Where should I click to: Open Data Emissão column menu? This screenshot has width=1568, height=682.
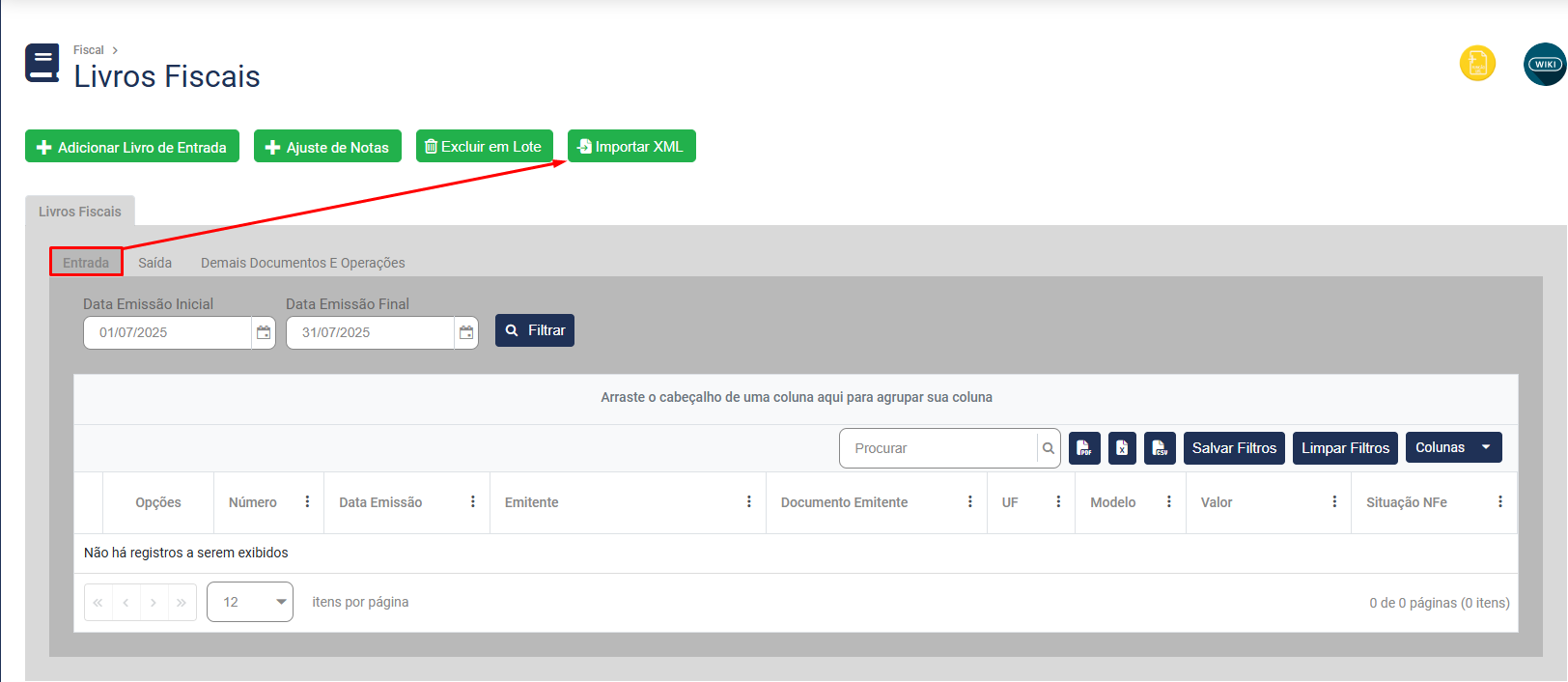473,501
